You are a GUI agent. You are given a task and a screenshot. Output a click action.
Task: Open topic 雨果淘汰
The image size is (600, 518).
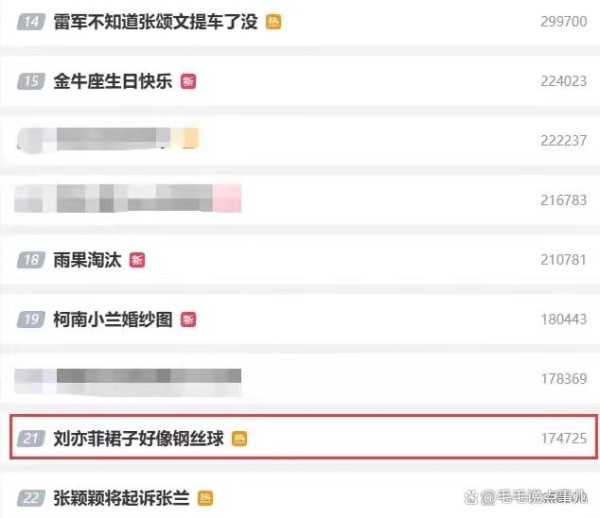87,260
